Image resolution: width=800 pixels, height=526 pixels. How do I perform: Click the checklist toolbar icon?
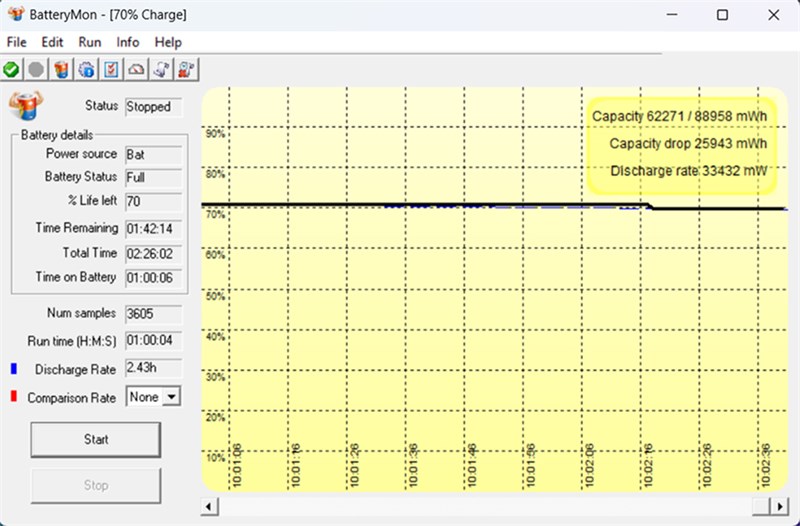pyautogui.click(x=111, y=69)
